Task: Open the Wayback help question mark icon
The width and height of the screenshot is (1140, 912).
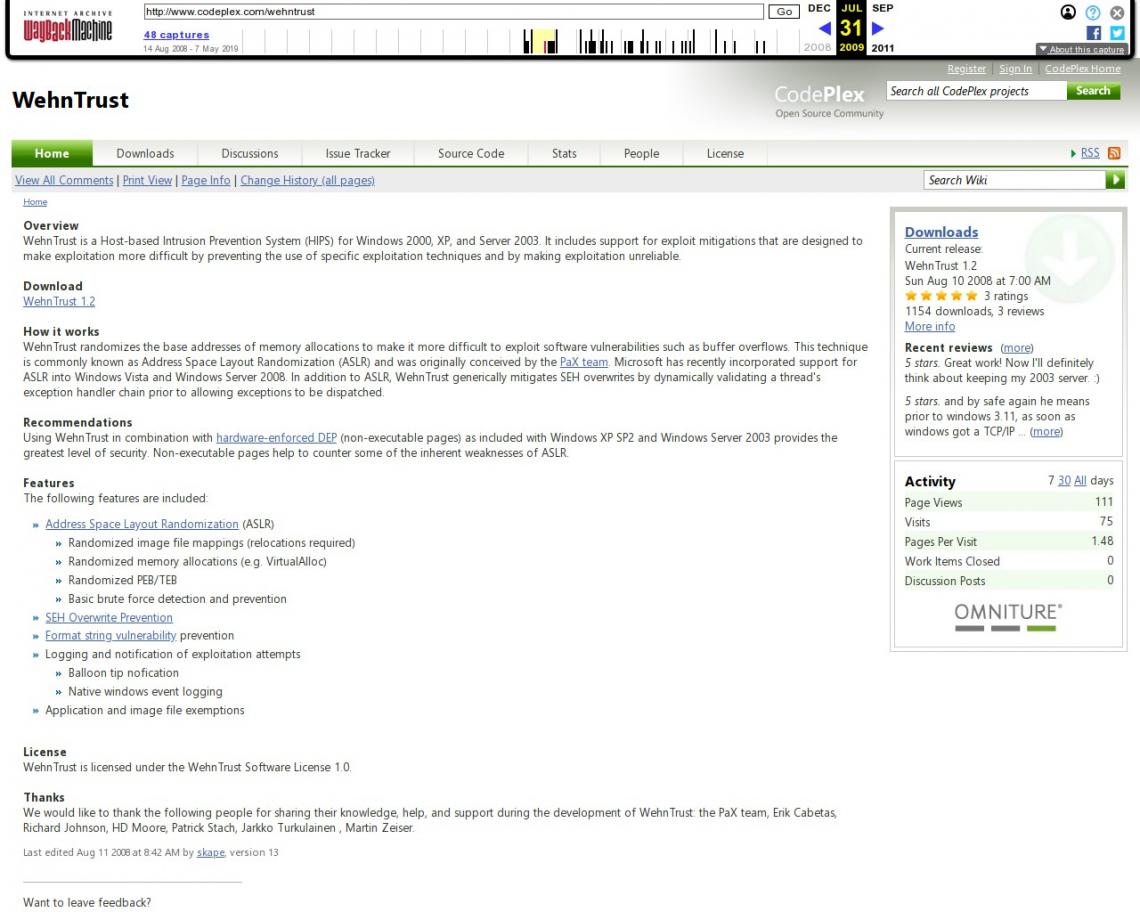Action: point(1092,12)
